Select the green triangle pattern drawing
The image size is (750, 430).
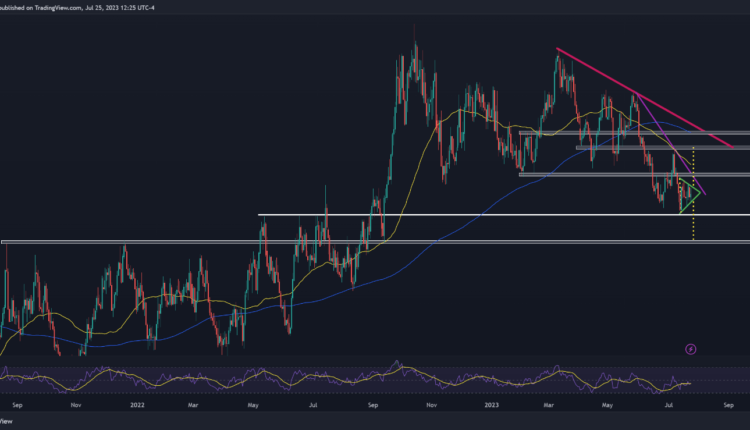click(689, 192)
